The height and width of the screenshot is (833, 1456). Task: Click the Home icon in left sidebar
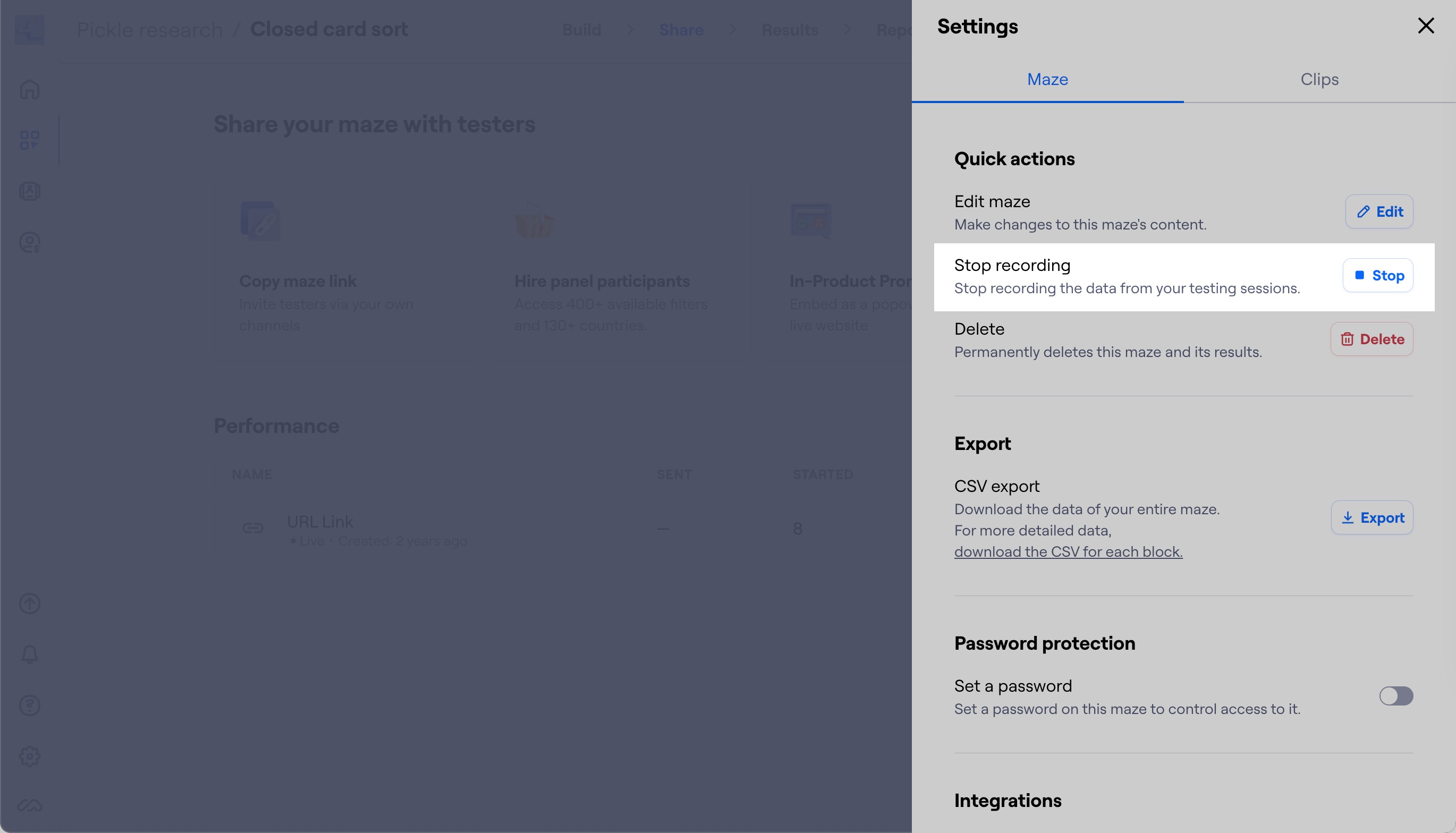[x=30, y=89]
